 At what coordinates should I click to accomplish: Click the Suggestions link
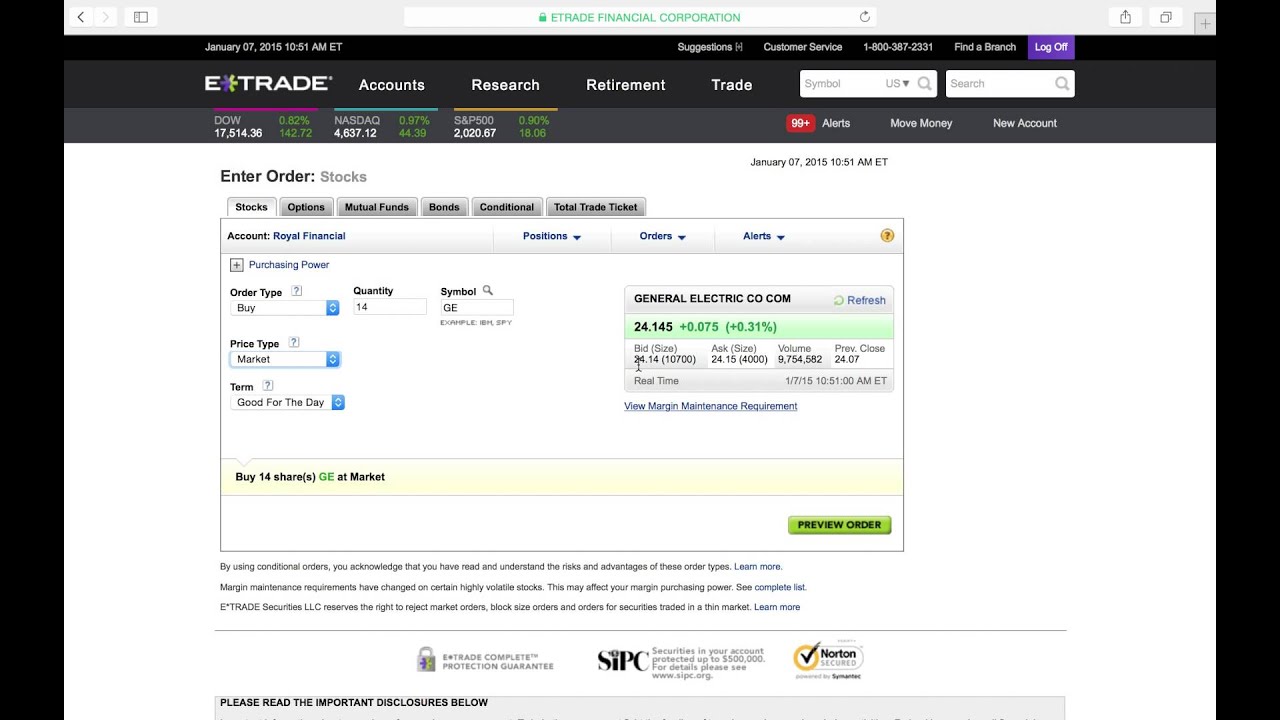click(x=710, y=47)
